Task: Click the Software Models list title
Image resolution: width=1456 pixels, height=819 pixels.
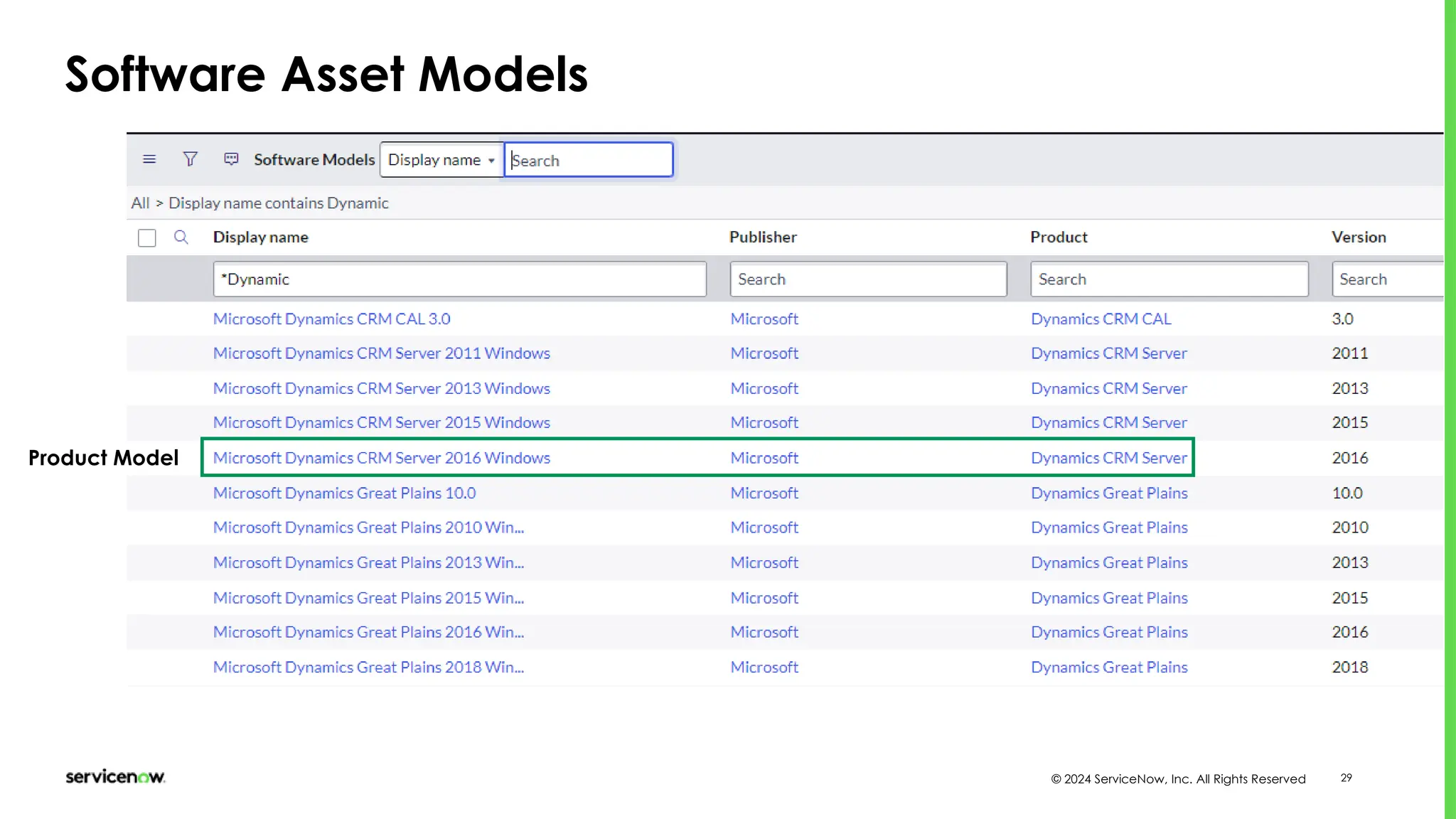Action: point(314,160)
